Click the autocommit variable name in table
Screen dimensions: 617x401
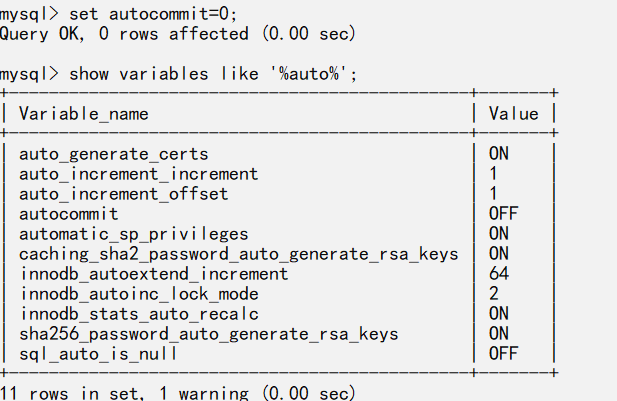(68, 214)
